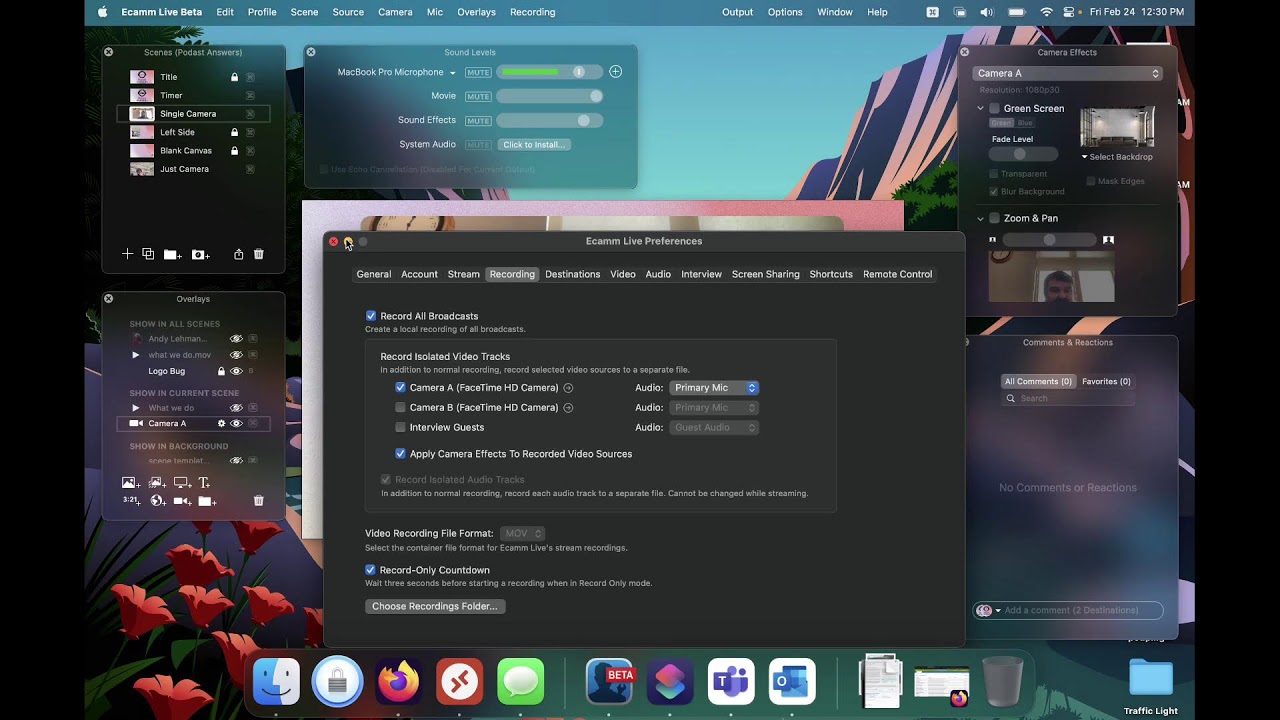
Task: Open Shortcuts app from the Dock
Action: click(x=670, y=683)
